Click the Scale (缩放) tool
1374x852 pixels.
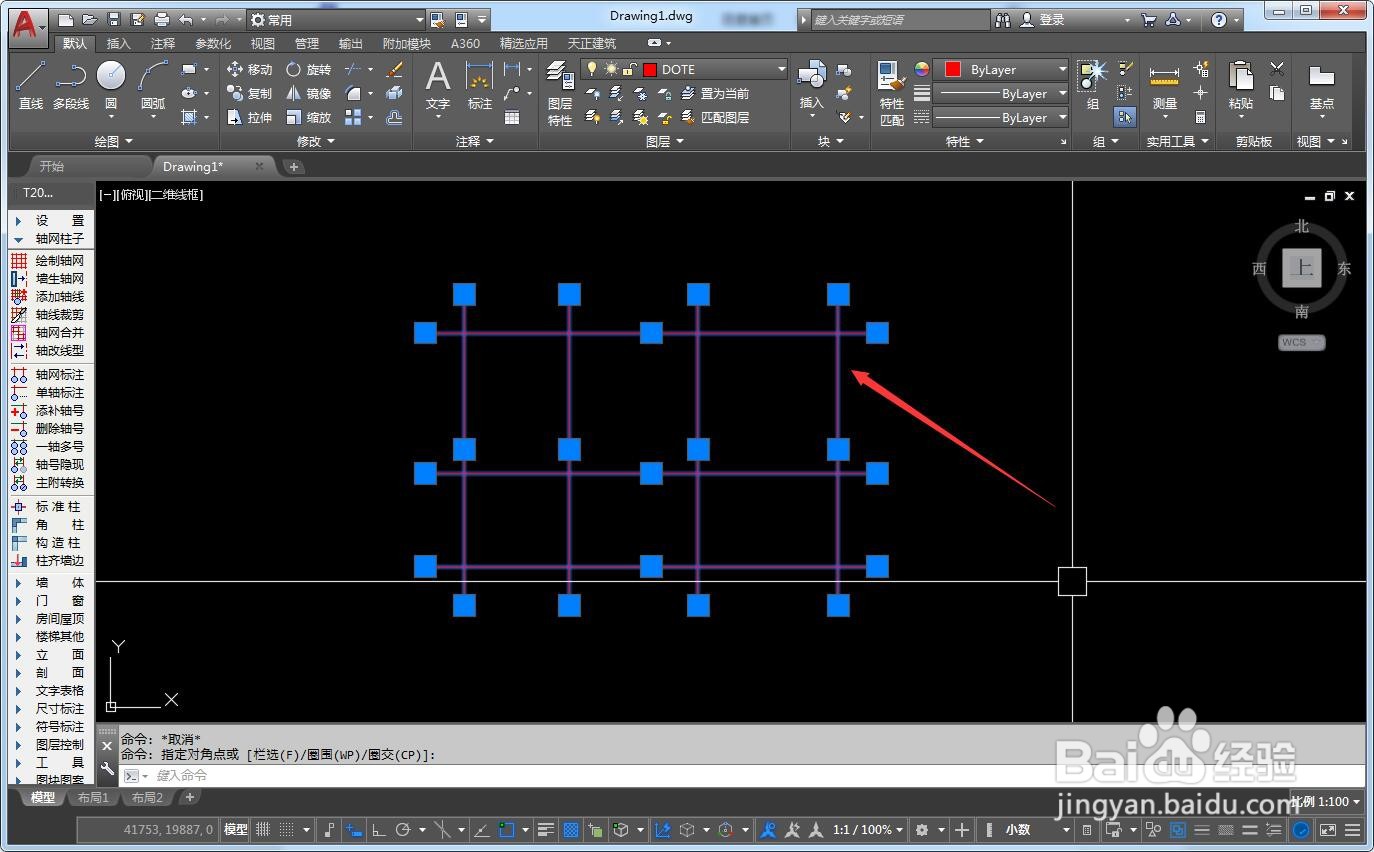[308, 117]
